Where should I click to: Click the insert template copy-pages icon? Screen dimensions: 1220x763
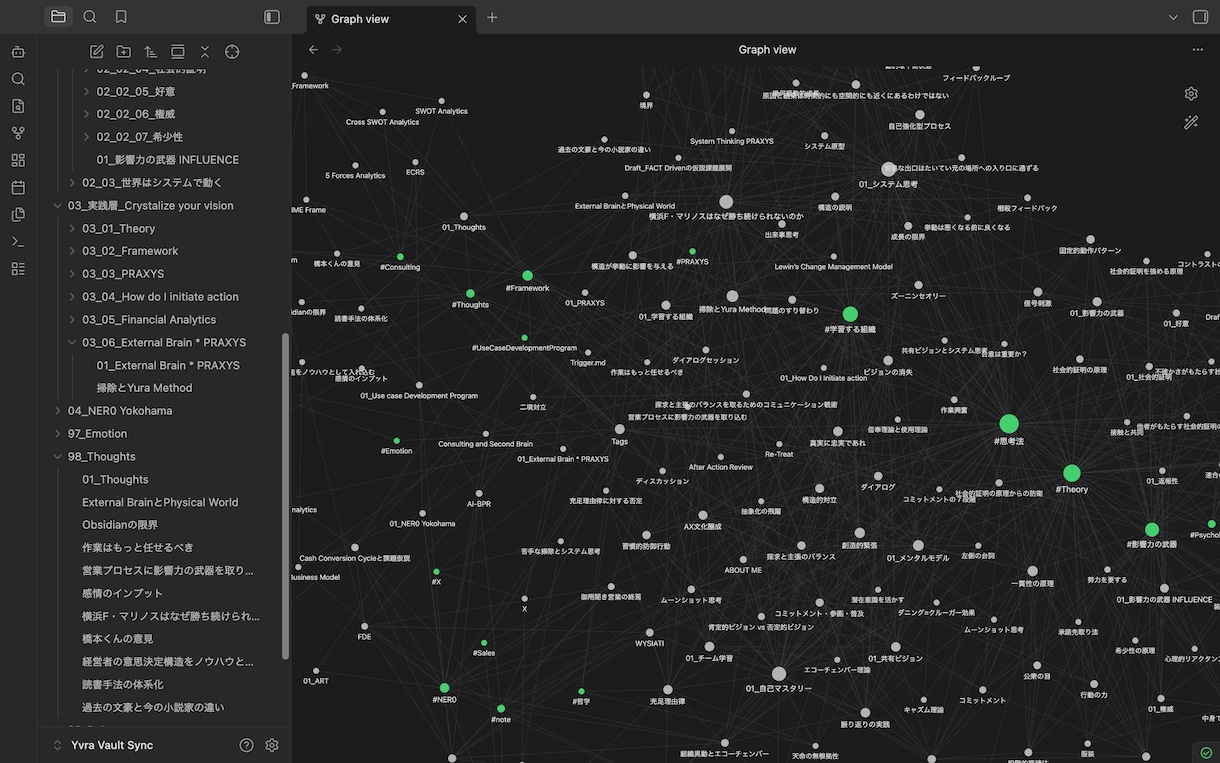[18, 214]
